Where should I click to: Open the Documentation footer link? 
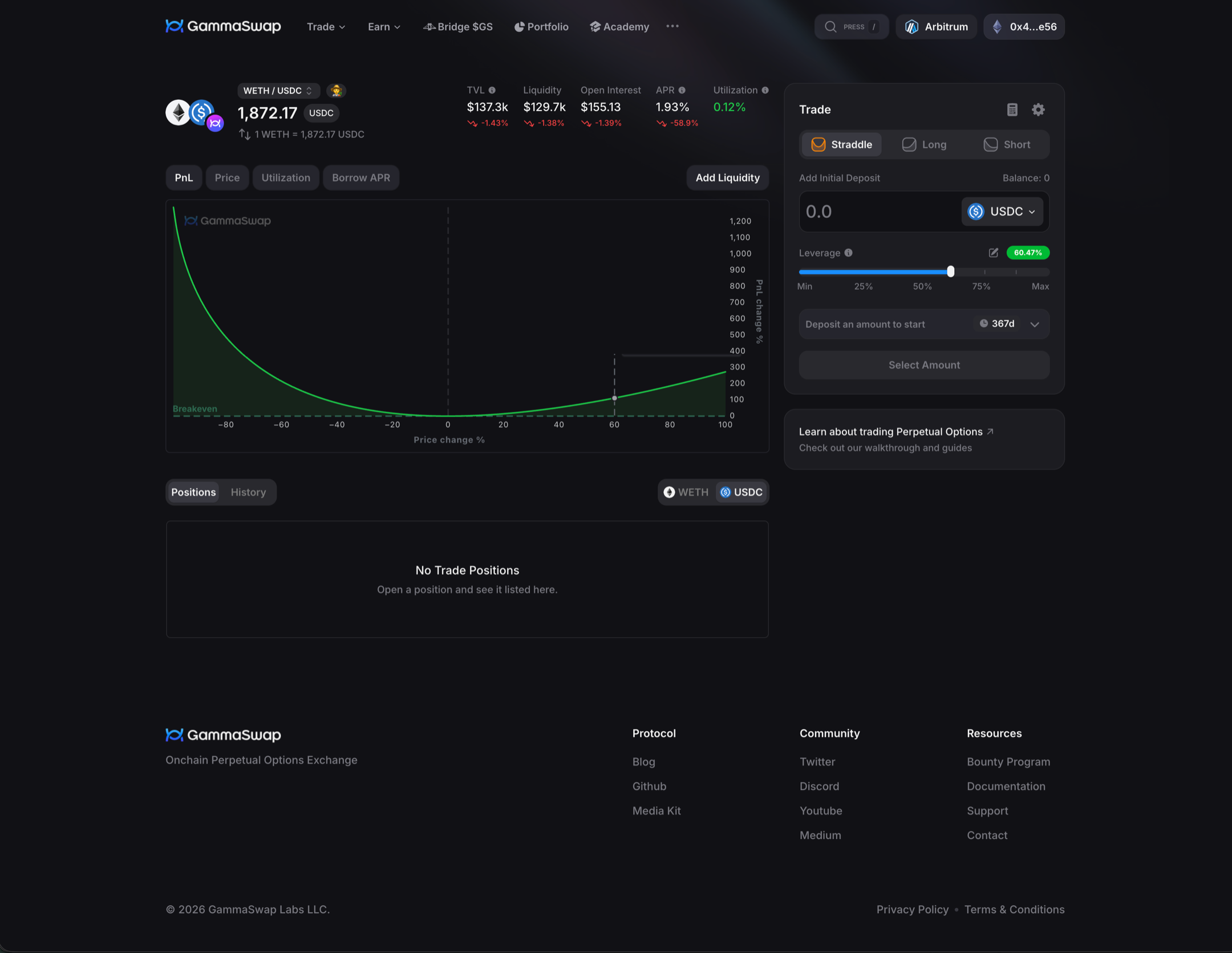pyautogui.click(x=1006, y=786)
